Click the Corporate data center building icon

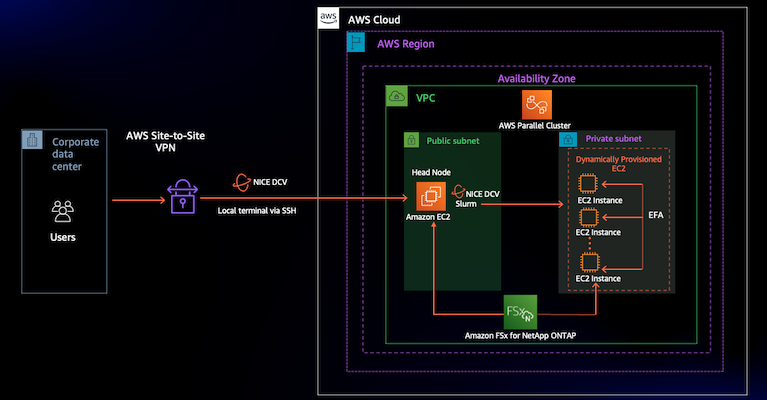pyautogui.click(x=32, y=140)
